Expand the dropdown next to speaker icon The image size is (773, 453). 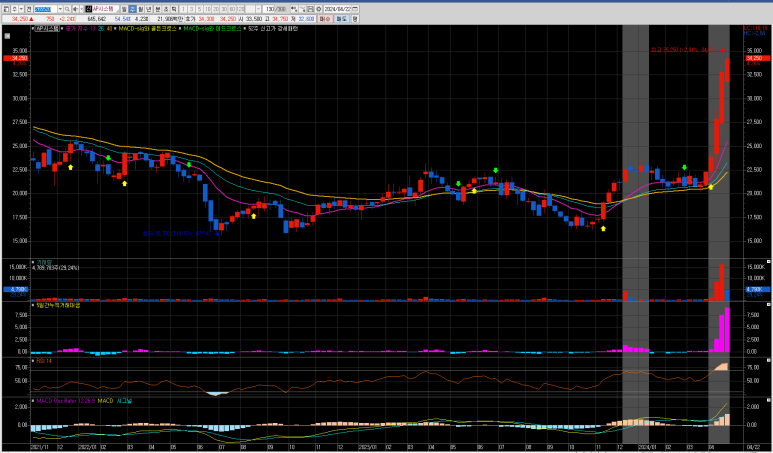tap(81, 9)
